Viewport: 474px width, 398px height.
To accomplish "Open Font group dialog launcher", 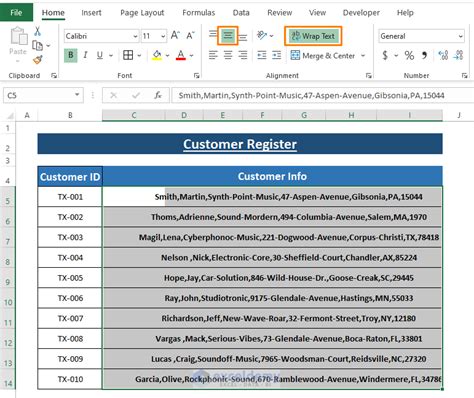I will 196,76.
